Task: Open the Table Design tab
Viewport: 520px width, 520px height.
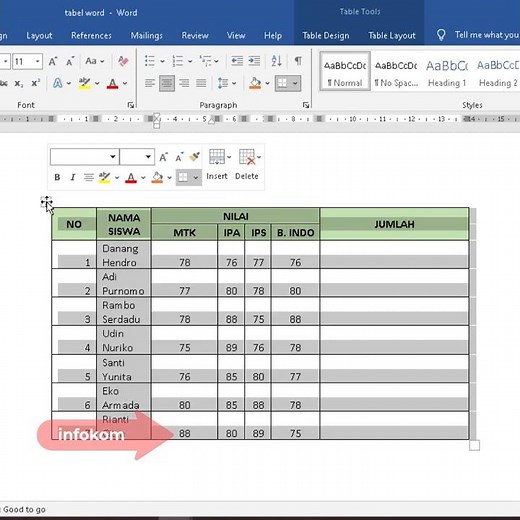Action: click(326, 35)
